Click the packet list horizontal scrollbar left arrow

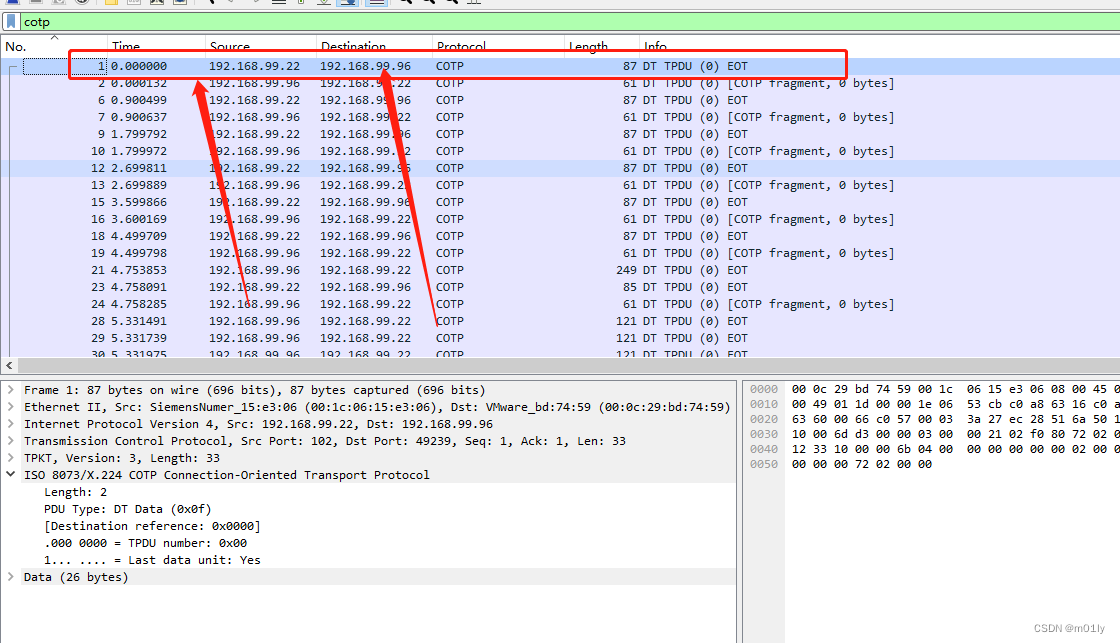click(9, 365)
